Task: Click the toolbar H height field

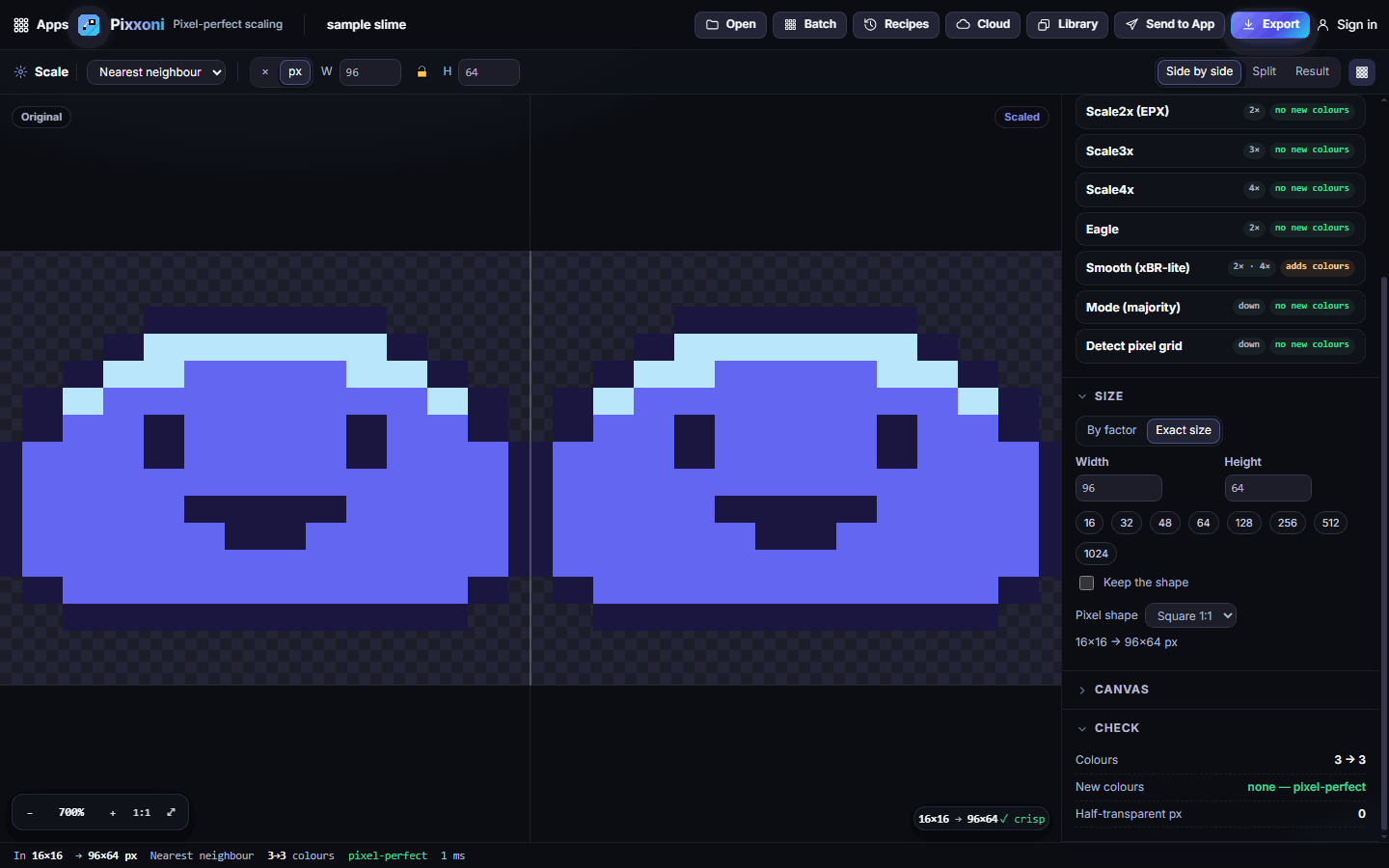Action: pyautogui.click(x=488, y=72)
